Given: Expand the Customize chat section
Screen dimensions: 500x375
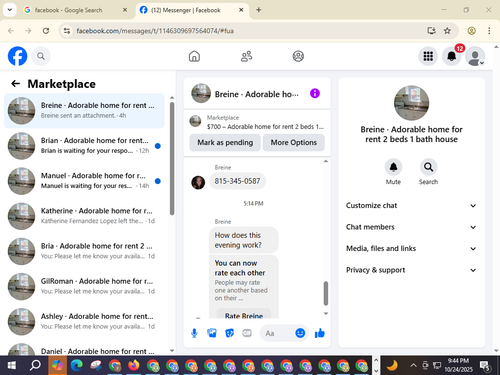Looking at the screenshot, I should [411, 205].
